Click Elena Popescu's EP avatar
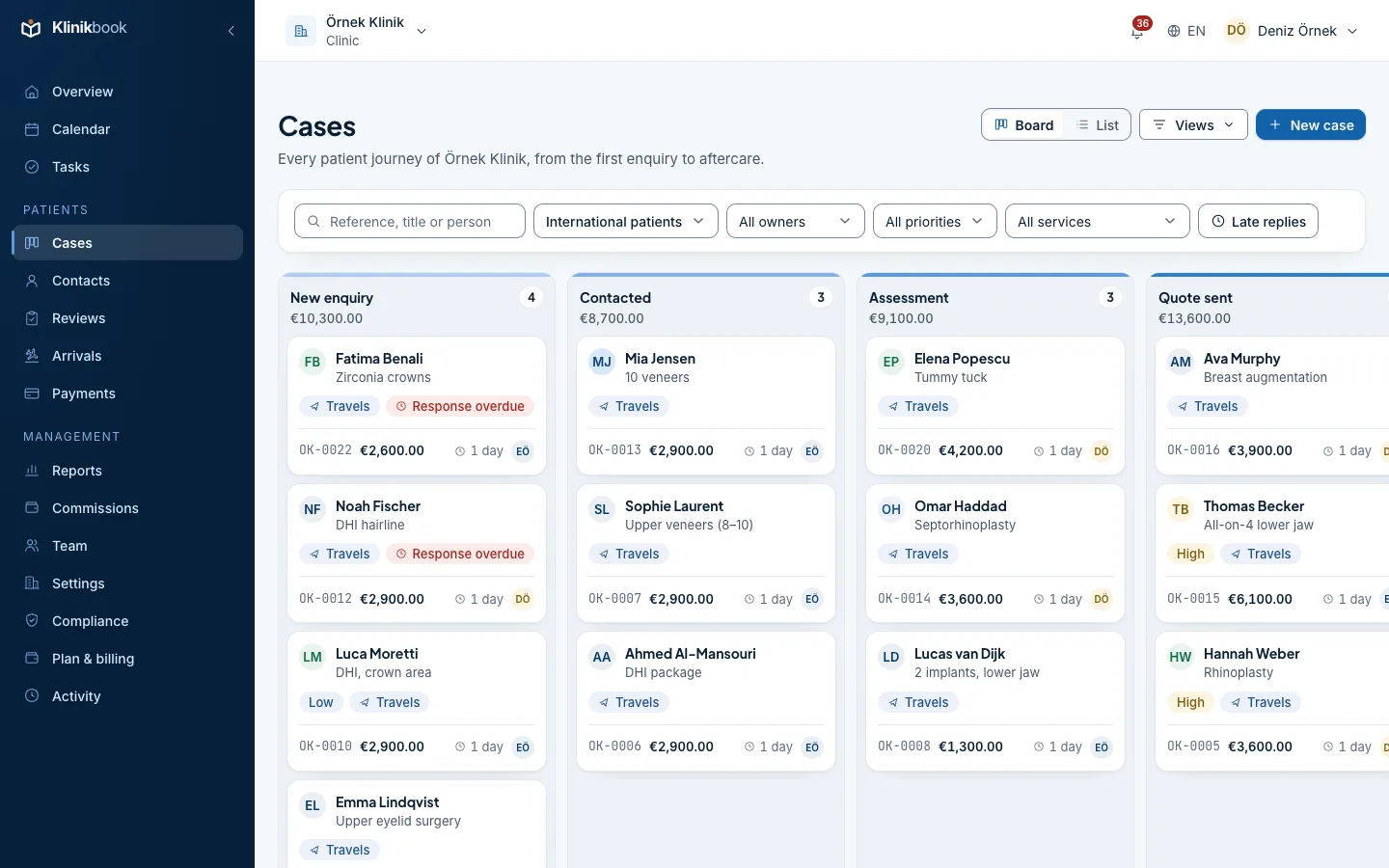 (891, 363)
